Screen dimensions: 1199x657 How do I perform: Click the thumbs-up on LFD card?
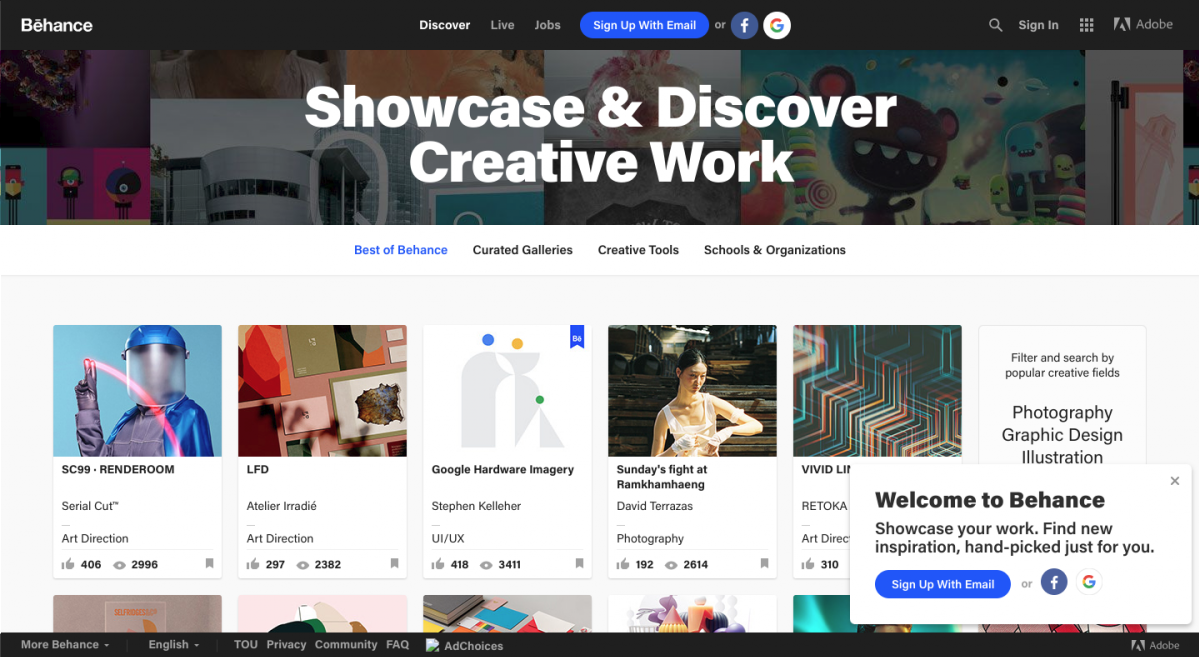[x=253, y=564]
